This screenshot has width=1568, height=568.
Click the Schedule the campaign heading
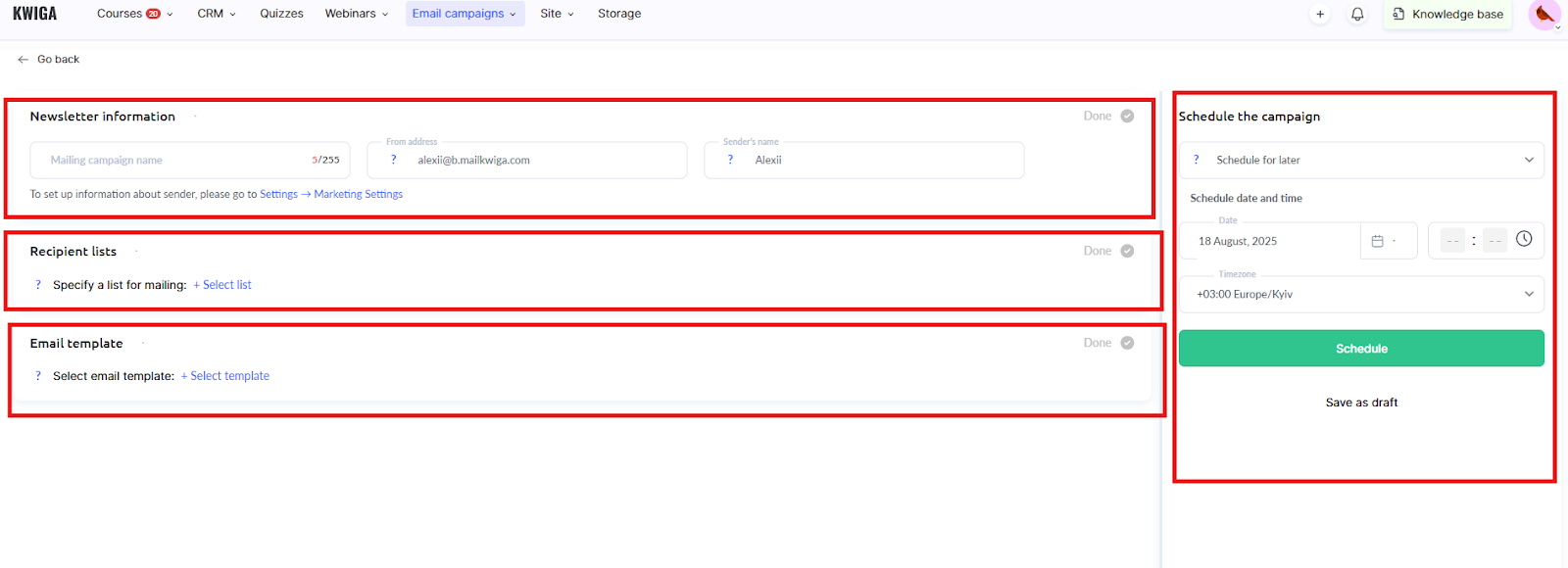click(1249, 117)
